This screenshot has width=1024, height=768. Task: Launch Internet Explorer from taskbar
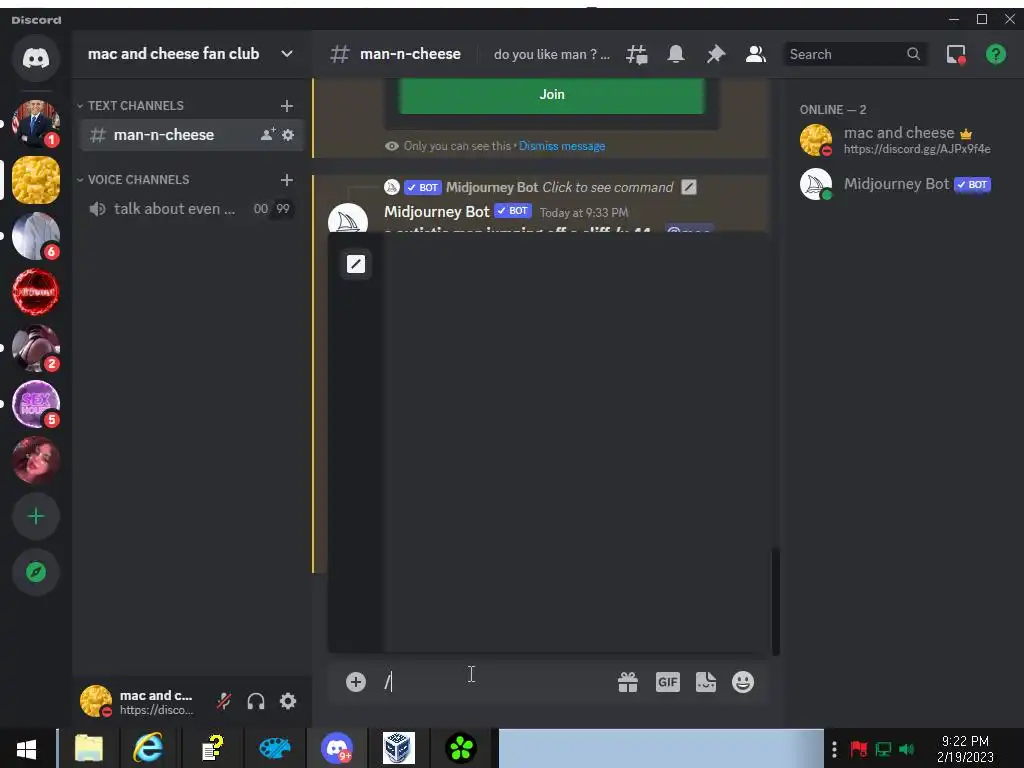(148, 749)
